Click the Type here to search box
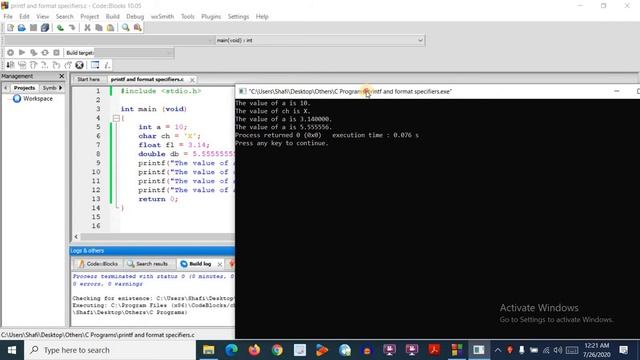The height and width of the screenshot is (360, 640). click(110, 350)
